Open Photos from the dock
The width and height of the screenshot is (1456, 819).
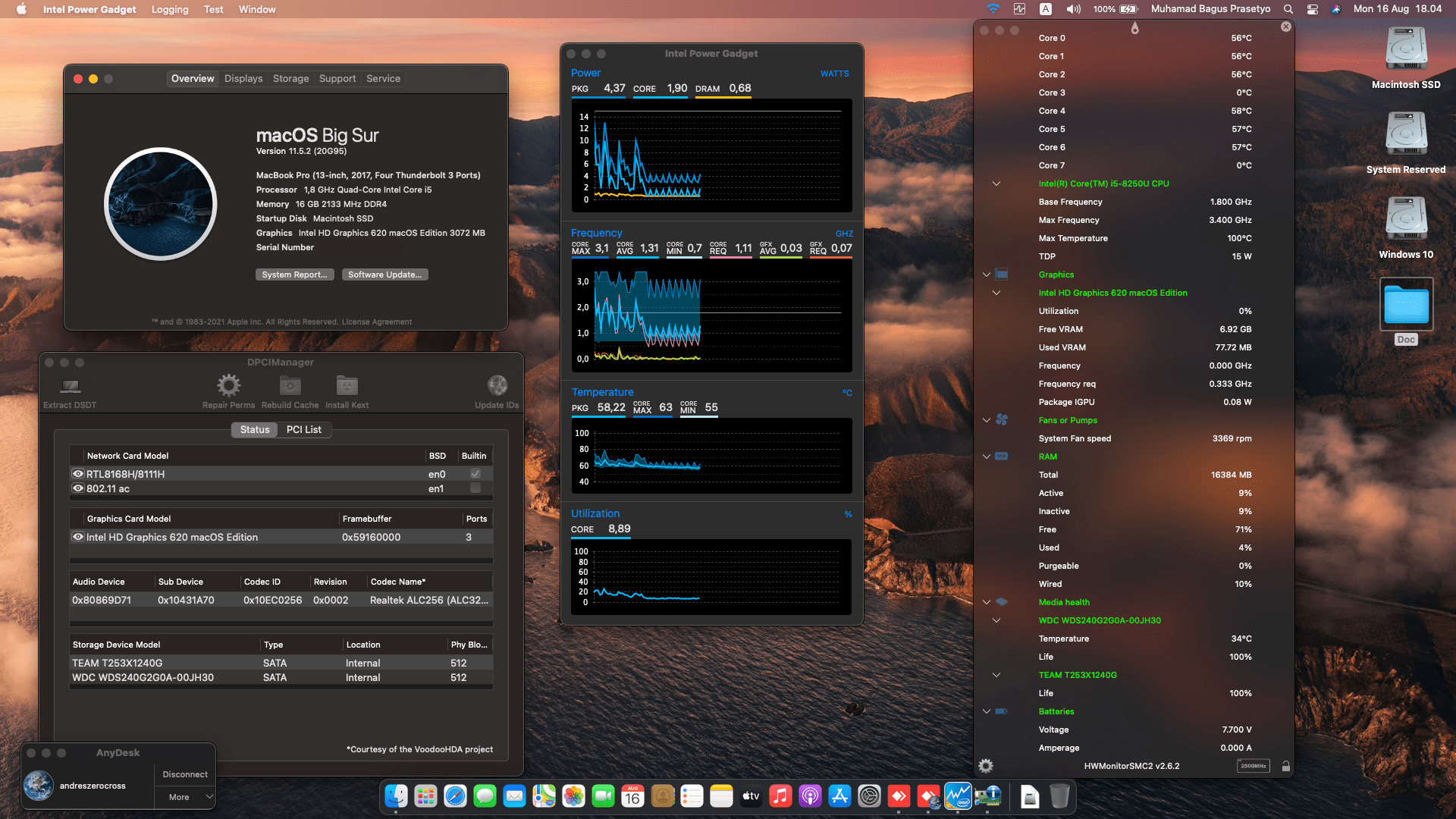click(573, 796)
